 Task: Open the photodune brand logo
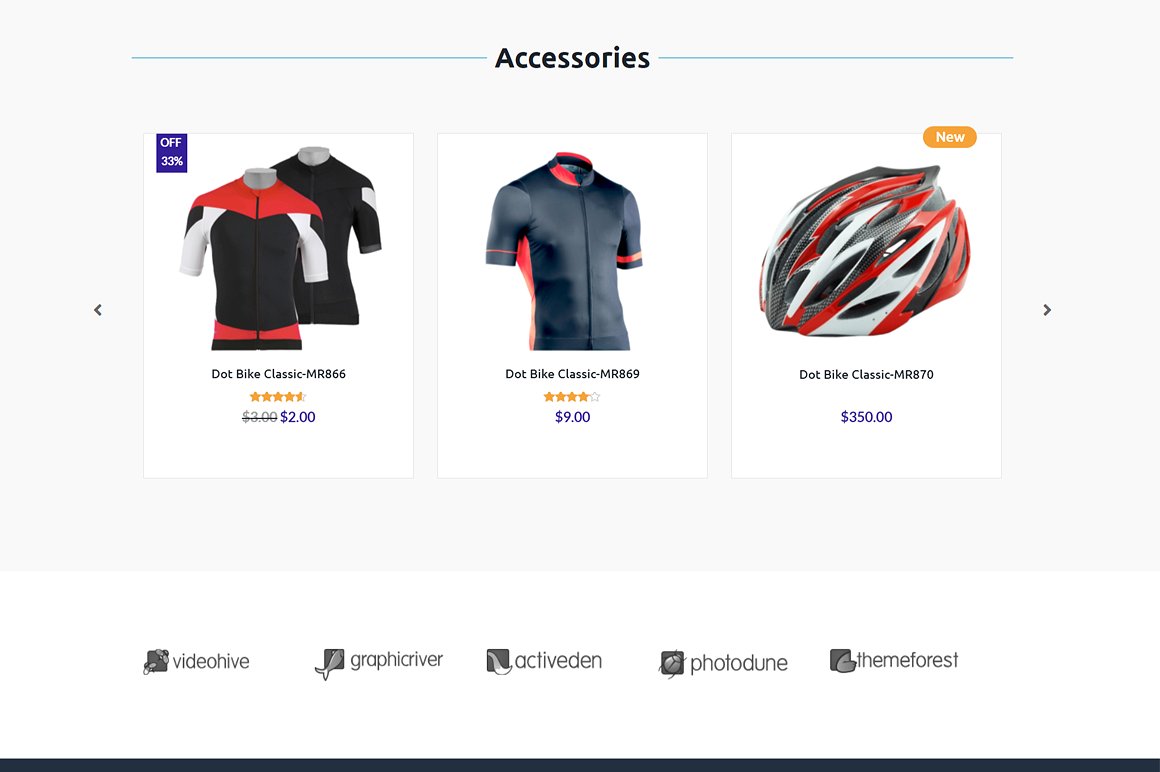[x=723, y=663]
